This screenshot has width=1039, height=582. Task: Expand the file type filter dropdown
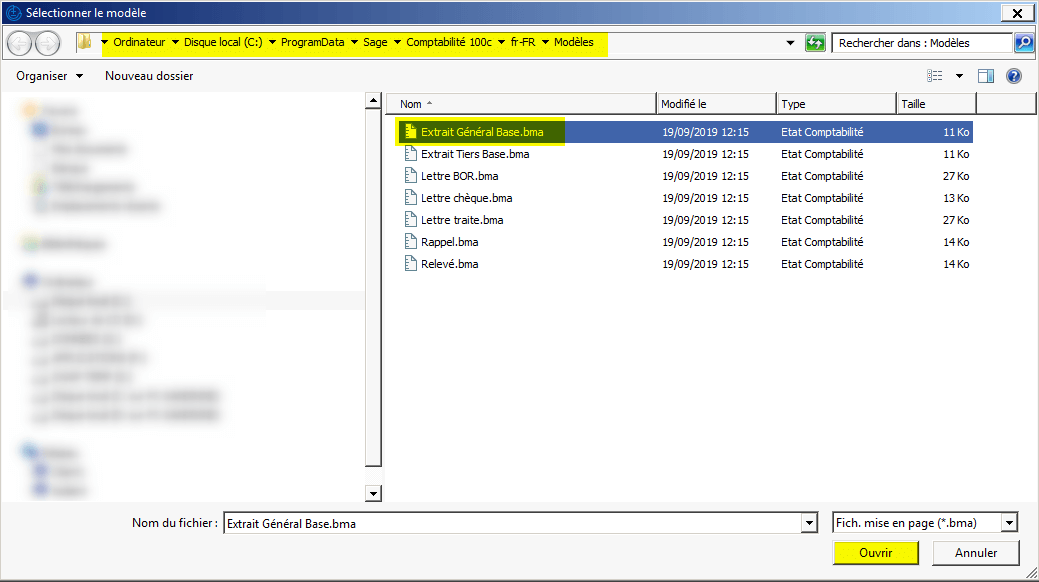(1009, 523)
